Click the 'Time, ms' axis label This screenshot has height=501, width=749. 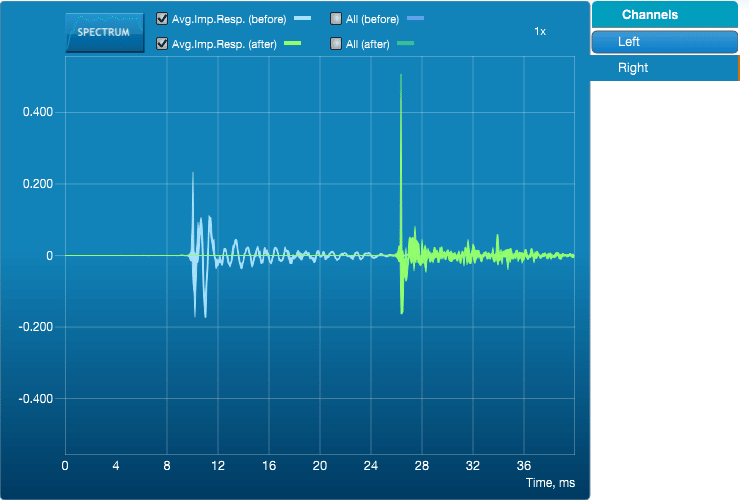550,483
